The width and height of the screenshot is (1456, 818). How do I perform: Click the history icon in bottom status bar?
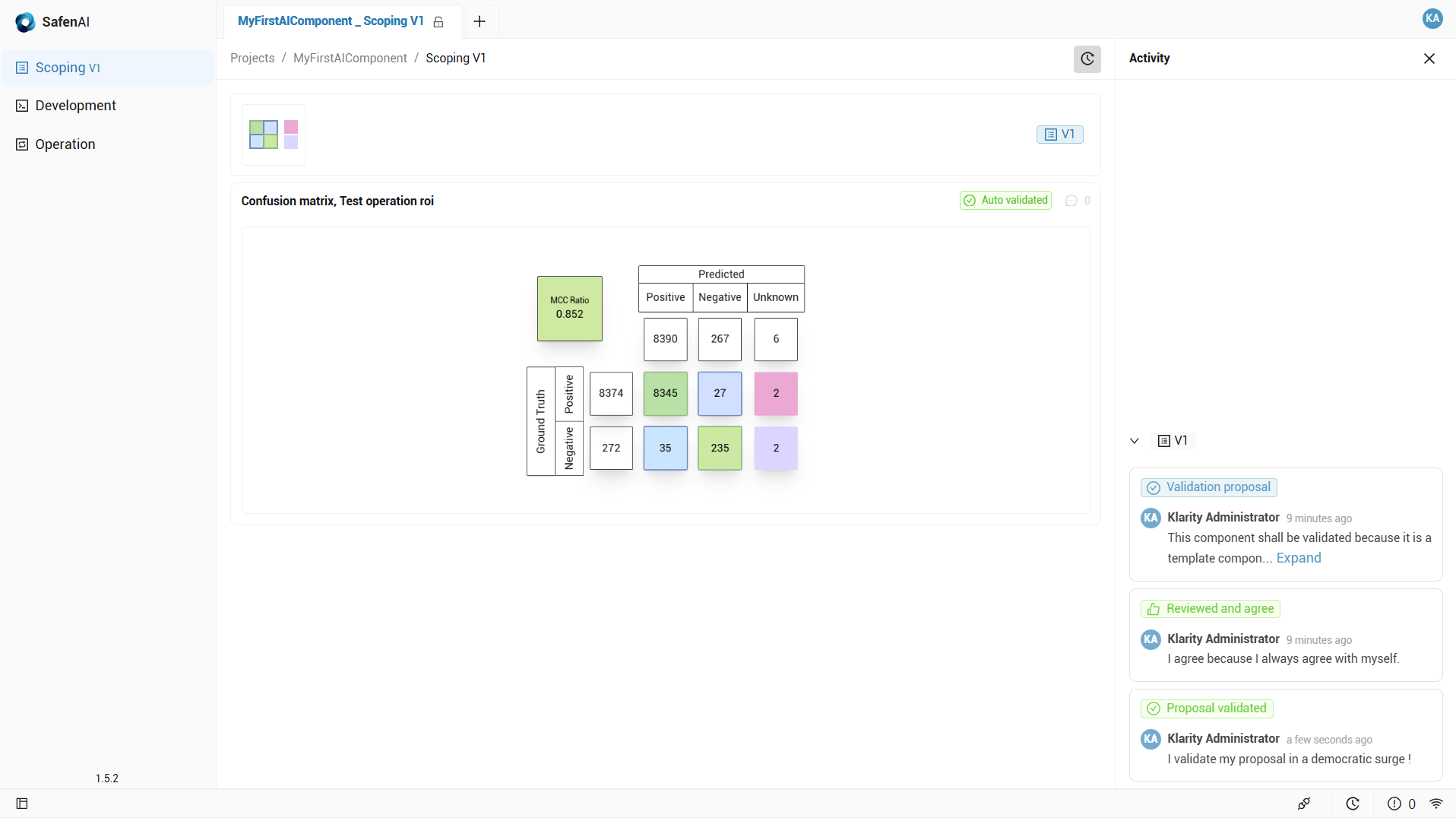[x=1353, y=804]
